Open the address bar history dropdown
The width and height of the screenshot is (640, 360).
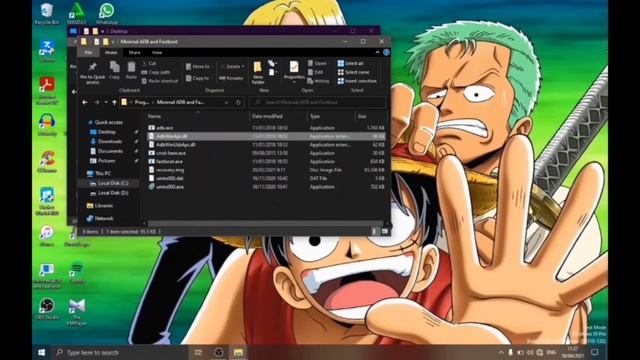(226, 102)
